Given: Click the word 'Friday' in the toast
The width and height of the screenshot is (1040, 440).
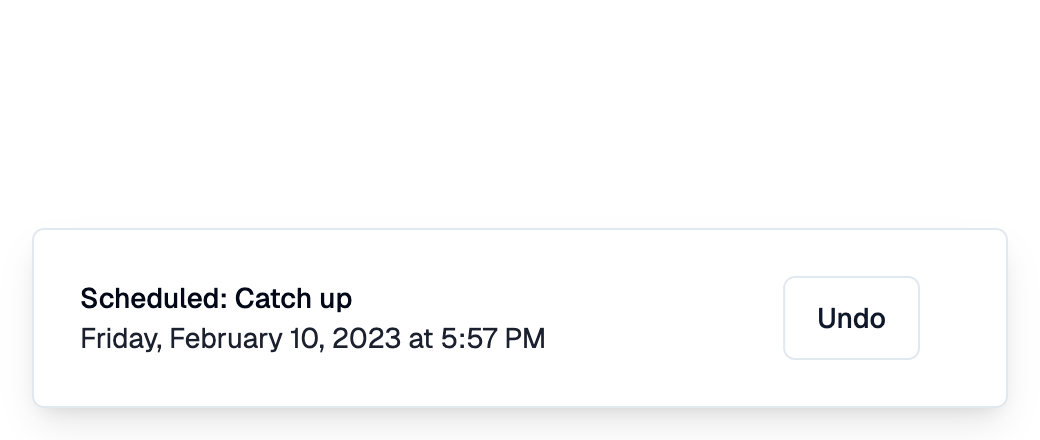Looking at the screenshot, I should (x=121, y=338).
